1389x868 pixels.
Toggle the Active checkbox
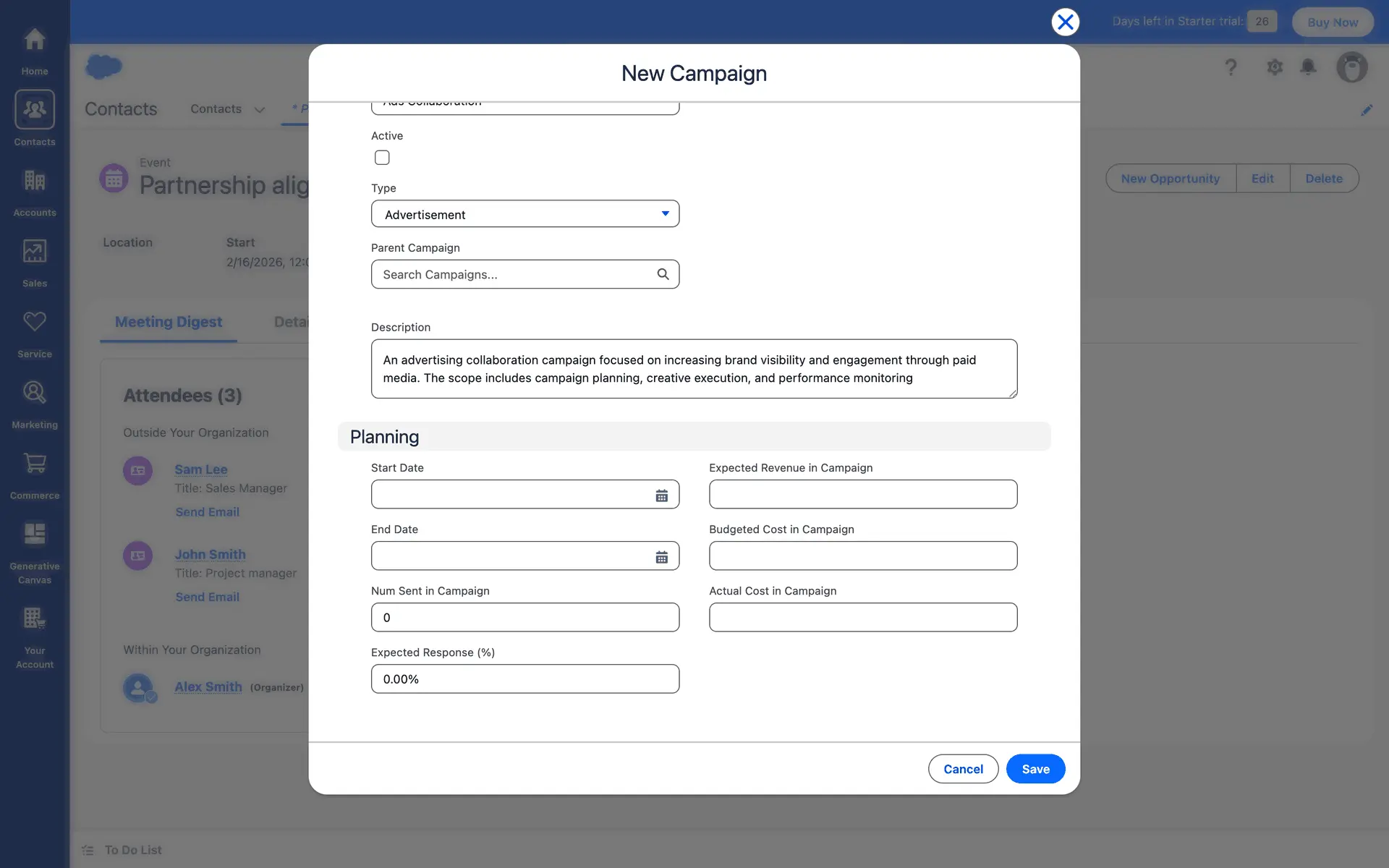pos(382,158)
